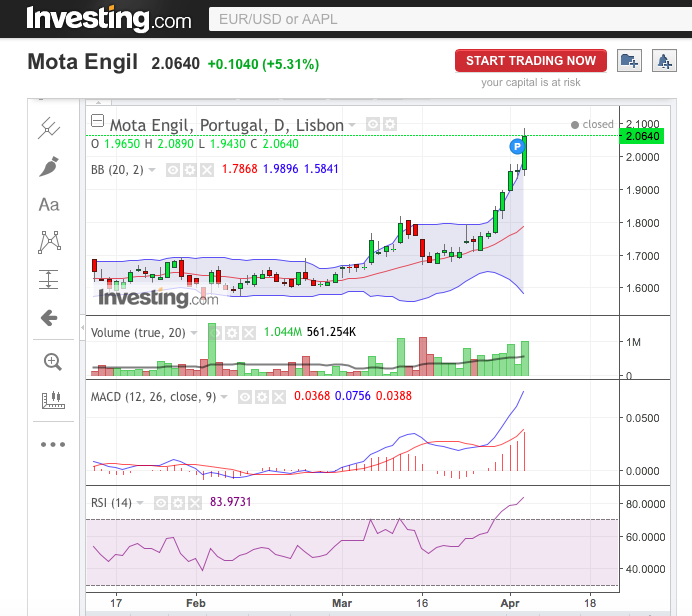Remove the Volume indicator
The height and width of the screenshot is (616, 692).
pyautogui.click(x=249, y=333)
